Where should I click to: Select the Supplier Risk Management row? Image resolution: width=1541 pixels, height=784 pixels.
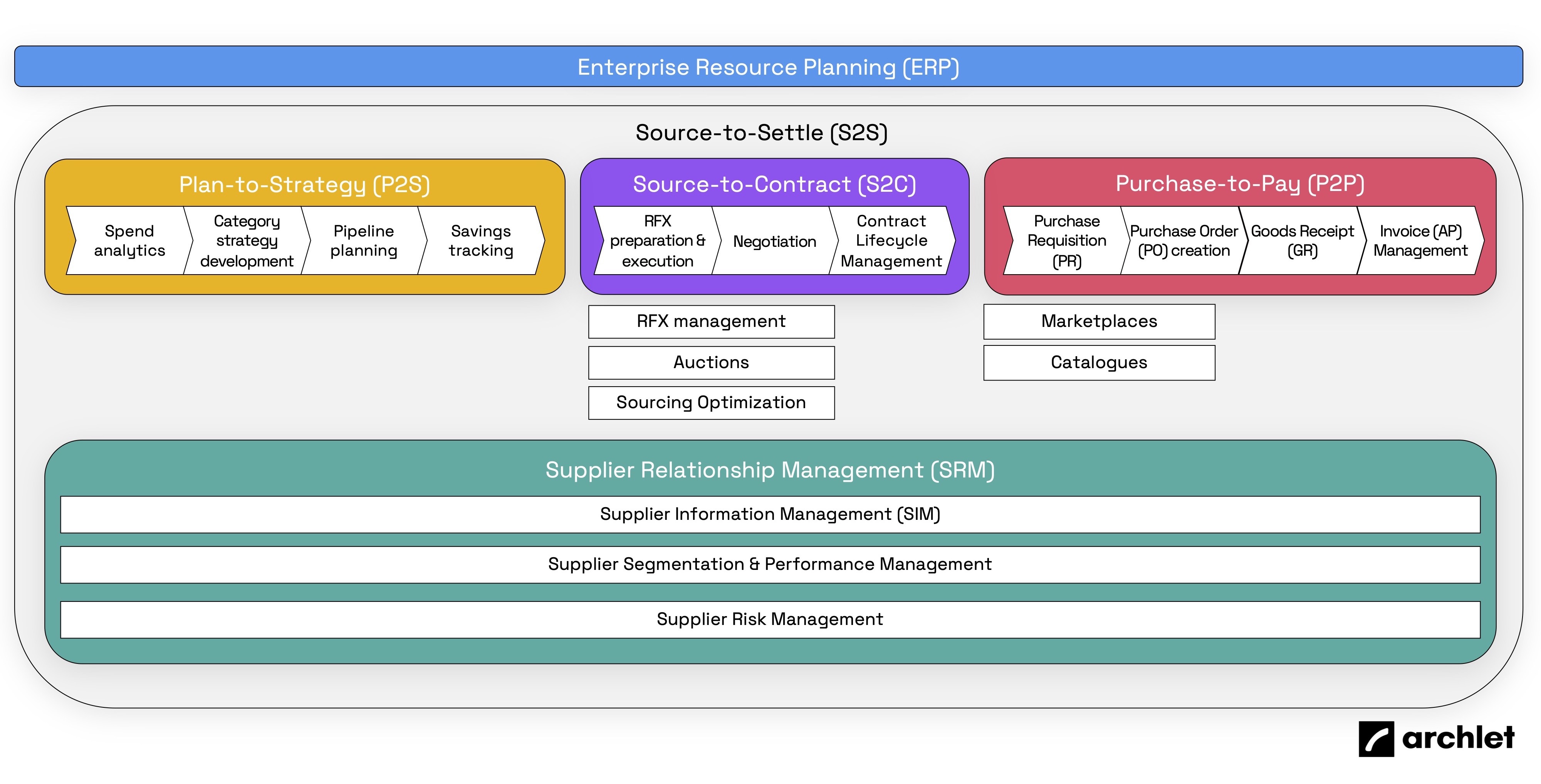coord(770,619)
